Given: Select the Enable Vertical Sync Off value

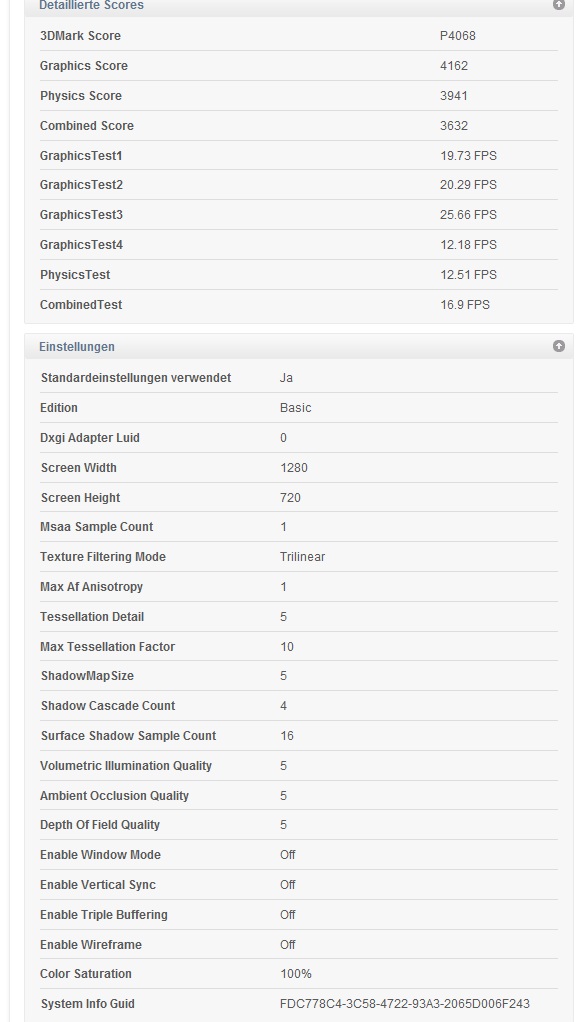Looking at the screenshot, I should point(288,885).
